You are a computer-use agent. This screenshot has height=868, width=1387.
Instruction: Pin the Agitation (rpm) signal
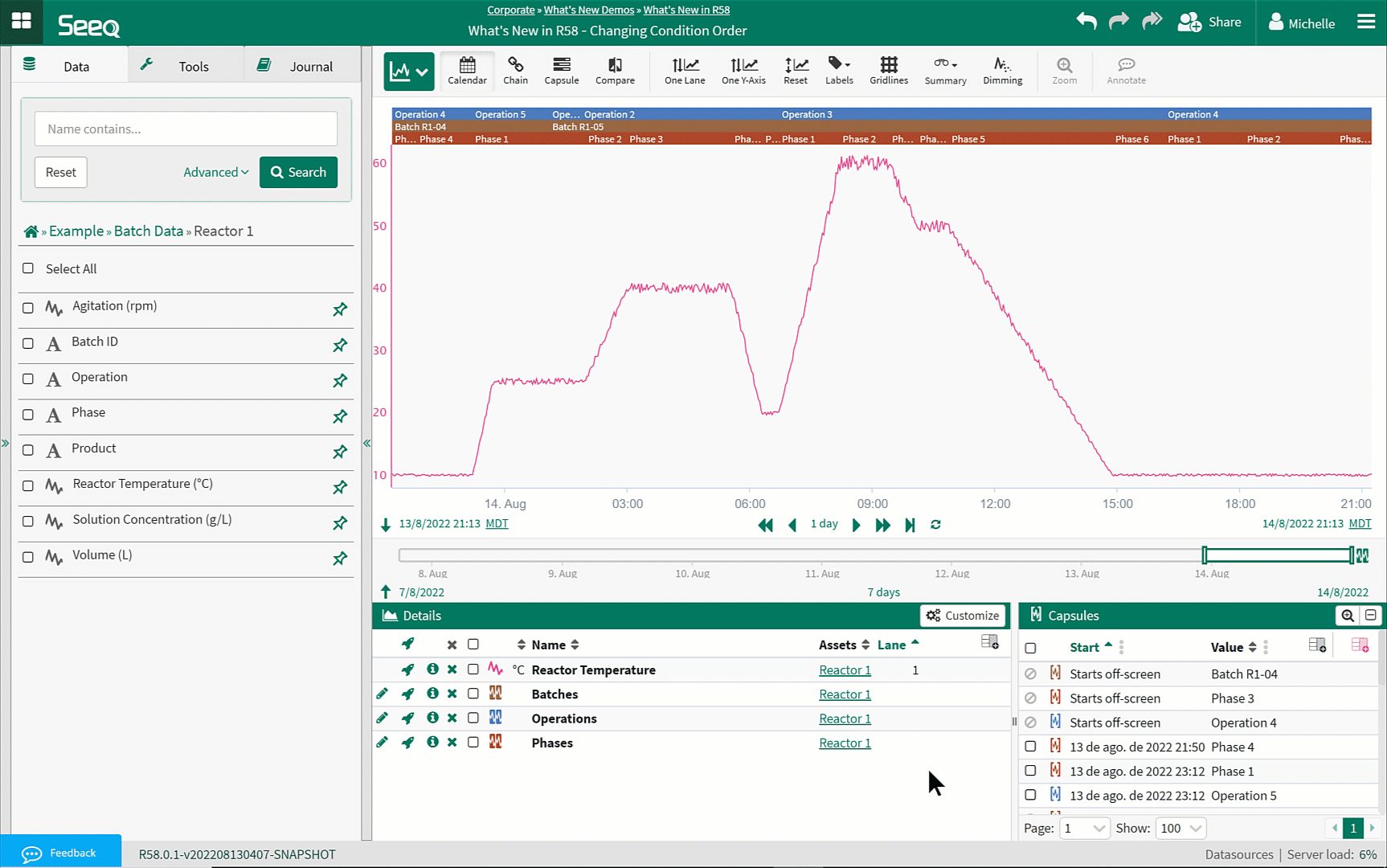[340, 309]
